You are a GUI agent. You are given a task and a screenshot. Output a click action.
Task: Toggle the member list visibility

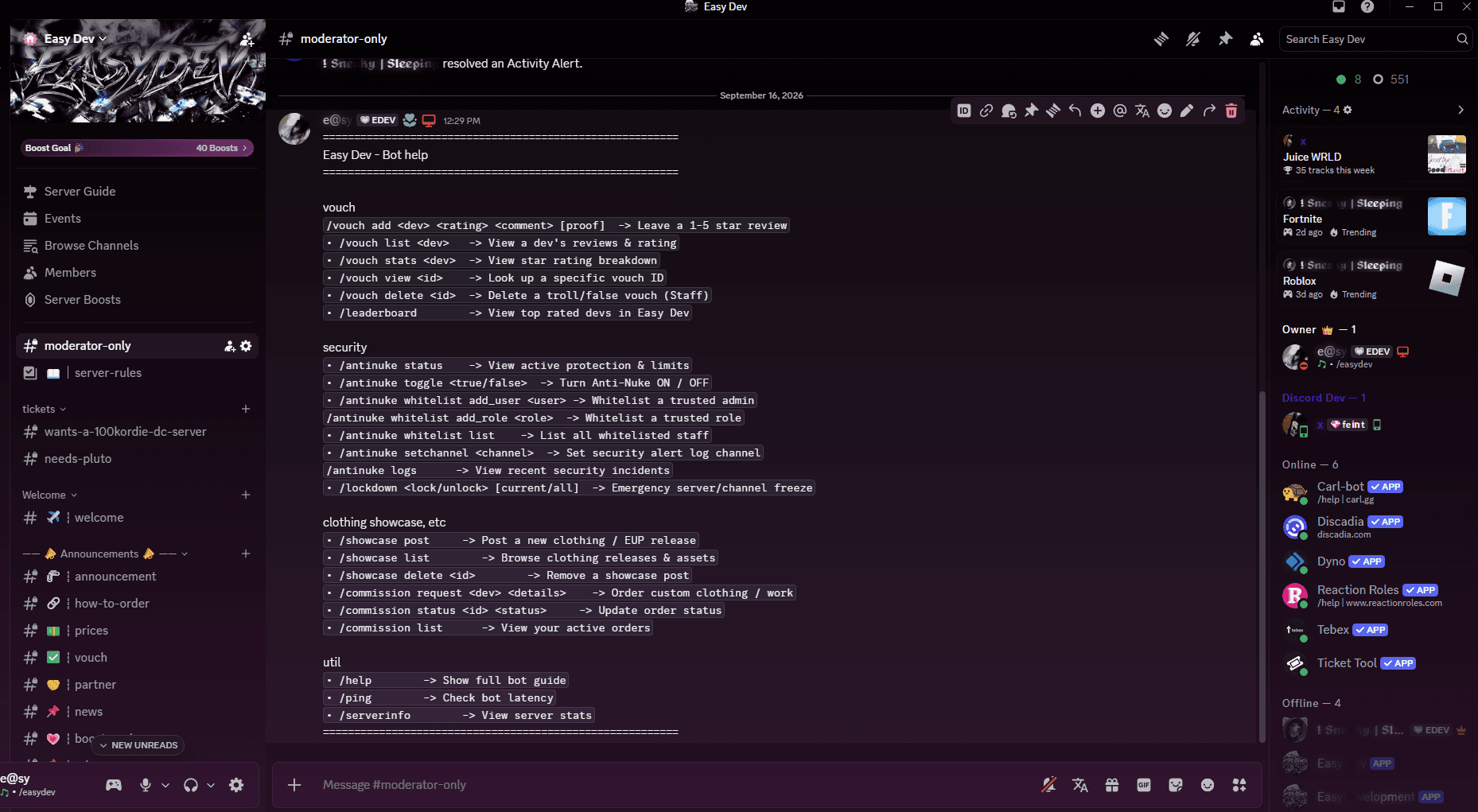tap(1257, 39)
